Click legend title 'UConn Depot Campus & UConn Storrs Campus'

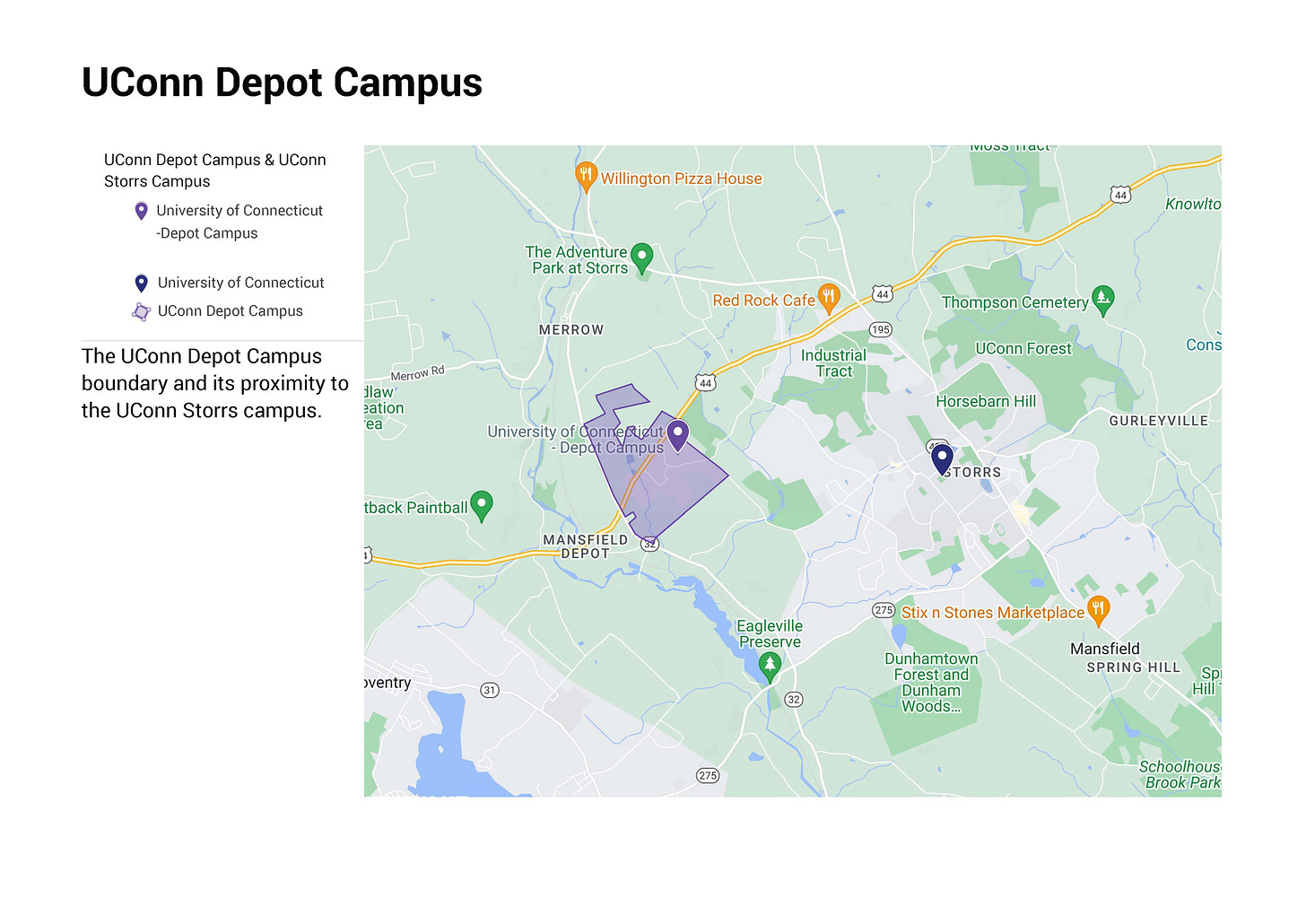(x=215, y=170)
